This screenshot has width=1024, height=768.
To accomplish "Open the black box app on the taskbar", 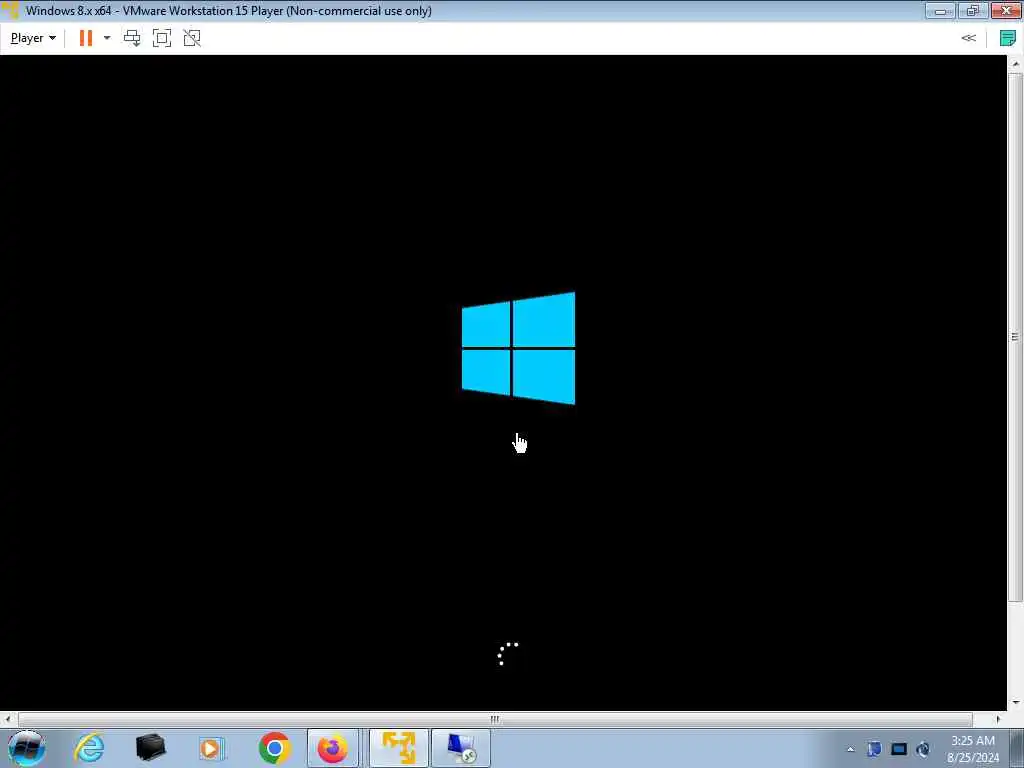I will (151, 748).
